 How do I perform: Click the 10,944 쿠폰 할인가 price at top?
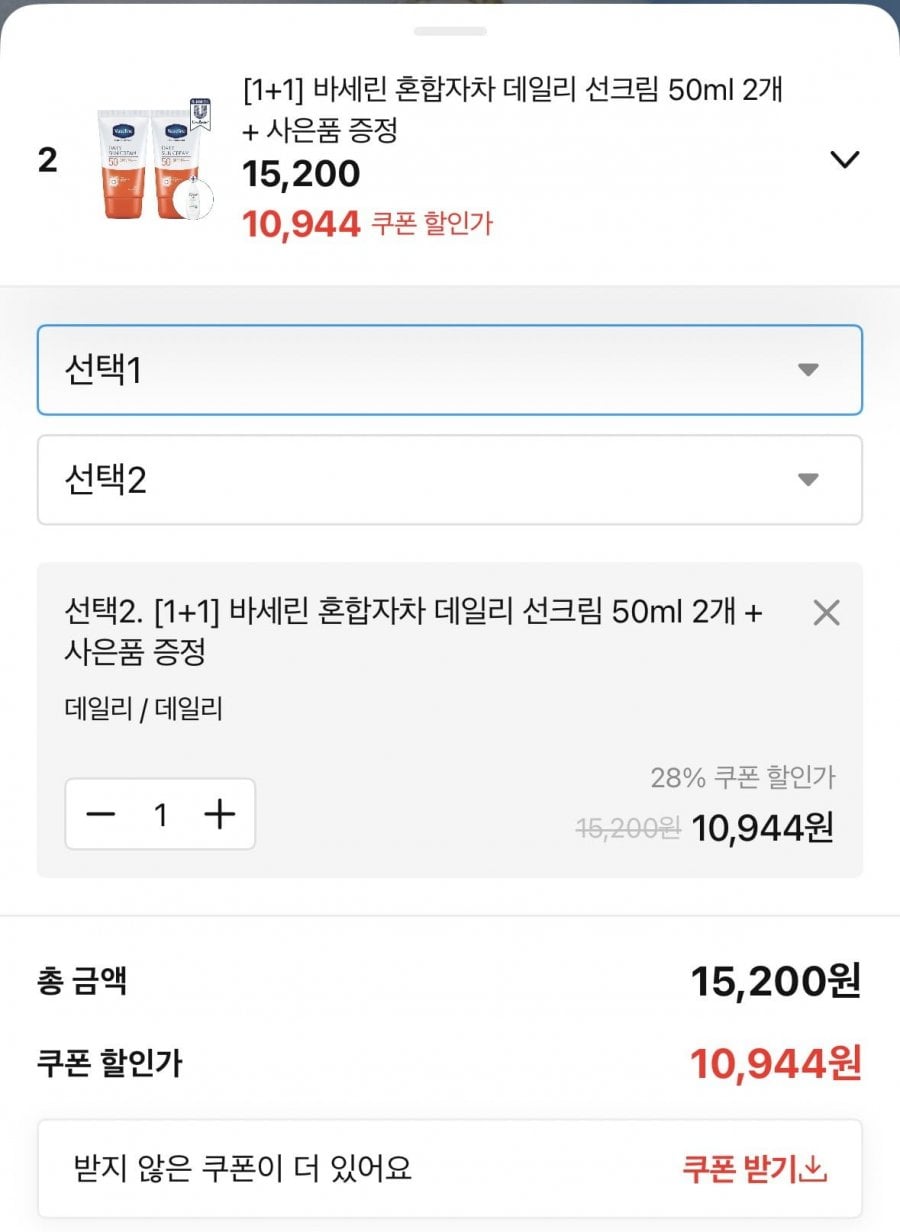(368, 224)
